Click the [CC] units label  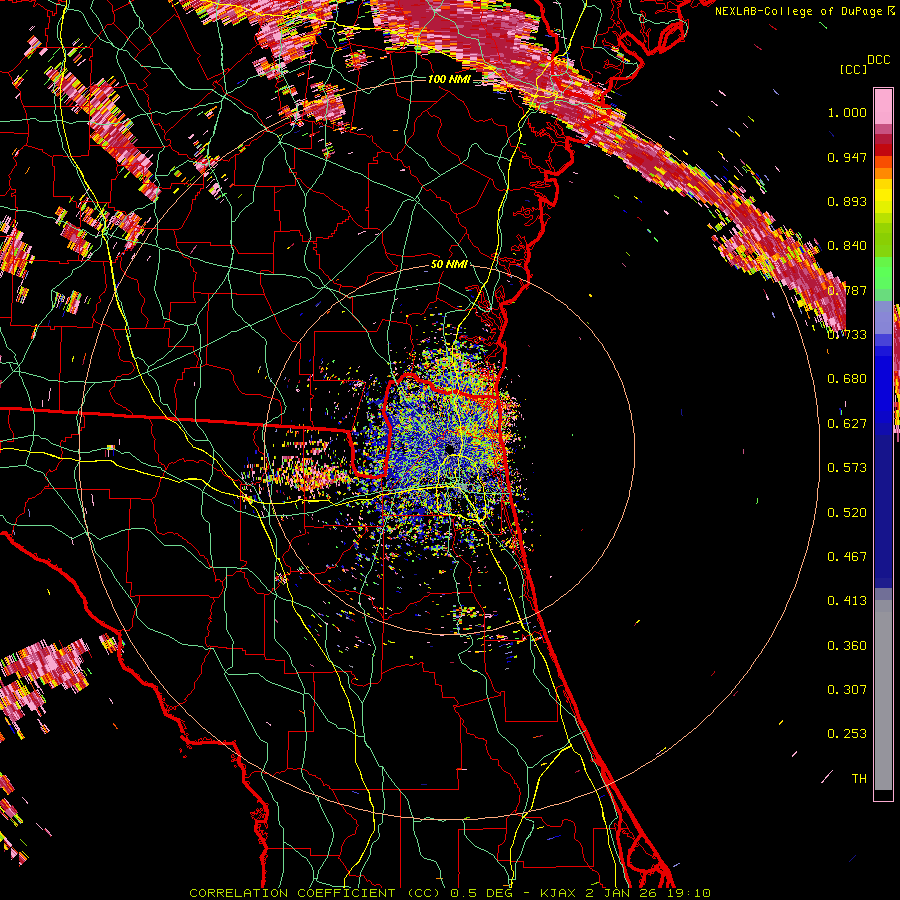click(853, 69)
